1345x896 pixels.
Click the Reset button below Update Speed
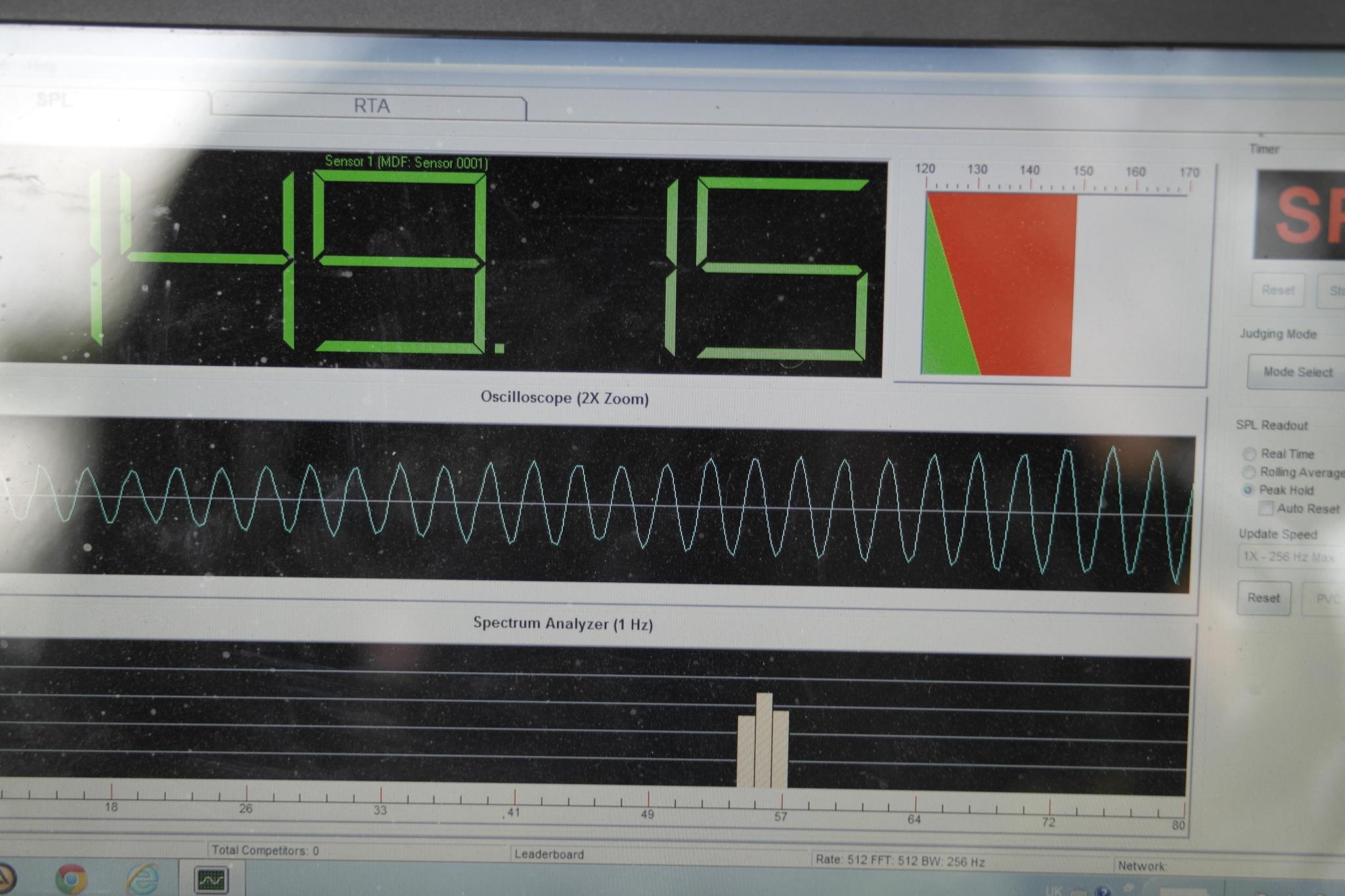click(1263, 598)
